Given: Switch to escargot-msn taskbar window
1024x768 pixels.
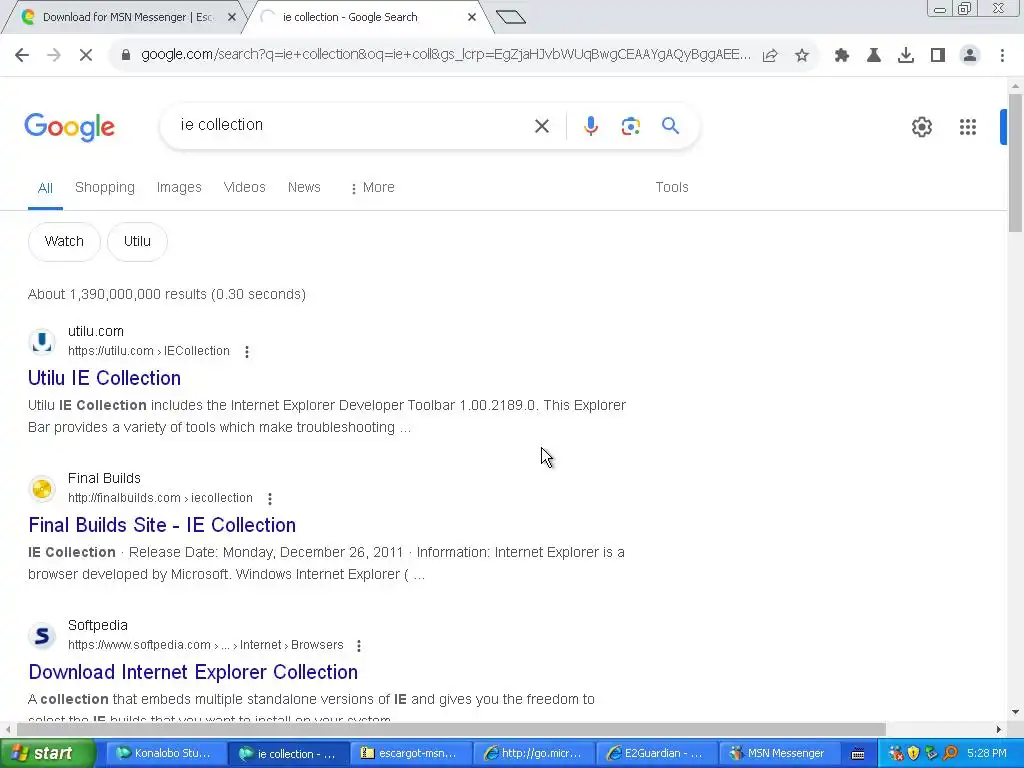Looking at the screenshot, I should pyautogui.click(x=411, y=754).
